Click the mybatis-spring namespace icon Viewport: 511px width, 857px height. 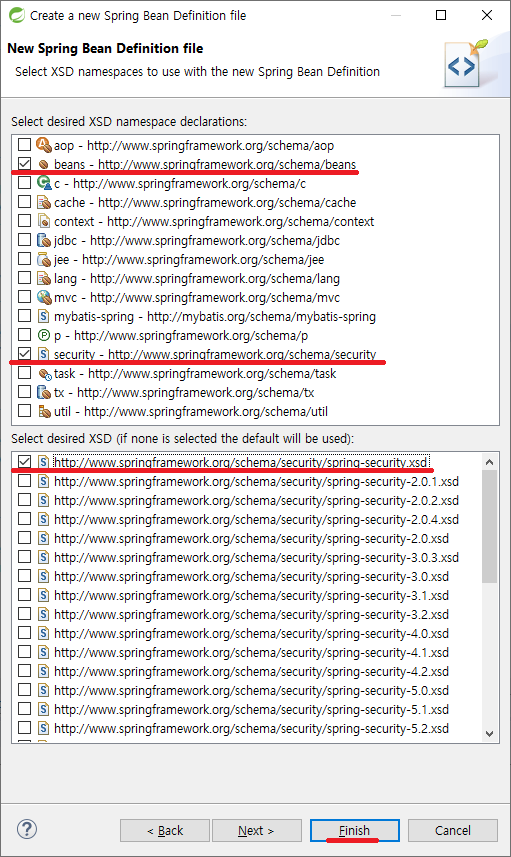pyautogui.click(x=44, y=316)
